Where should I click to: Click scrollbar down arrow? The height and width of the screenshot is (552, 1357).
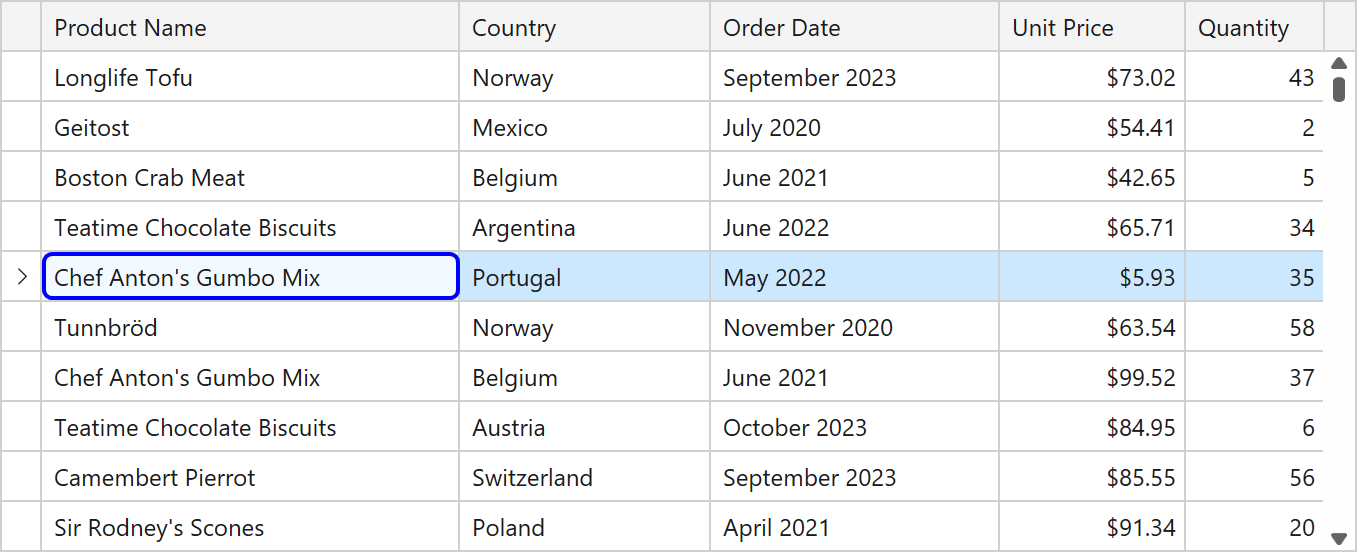[x=1339, y=538]
